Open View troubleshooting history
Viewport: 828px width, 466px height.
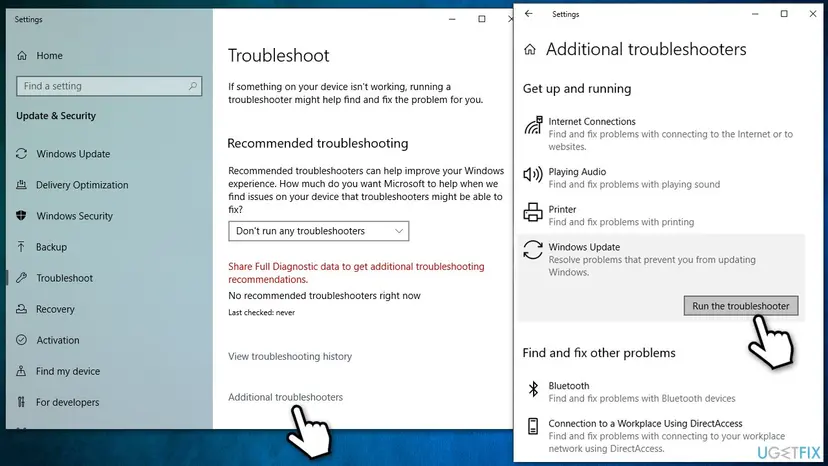click(x=290, y=356)
